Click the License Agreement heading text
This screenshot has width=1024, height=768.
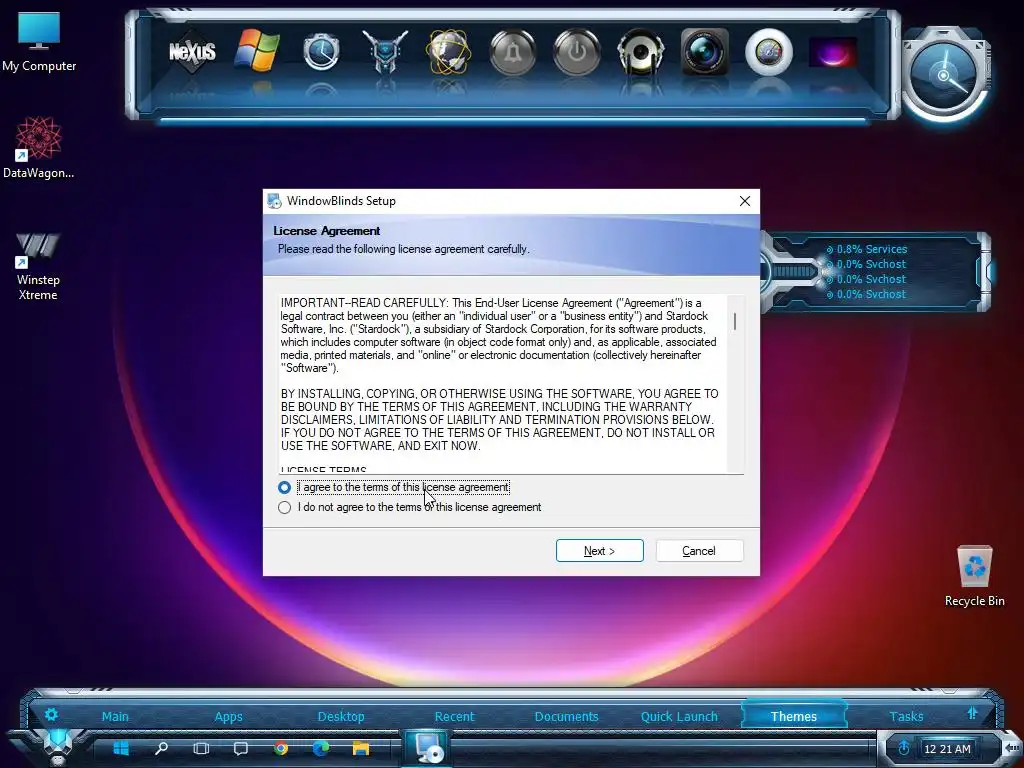click(327, 231)
